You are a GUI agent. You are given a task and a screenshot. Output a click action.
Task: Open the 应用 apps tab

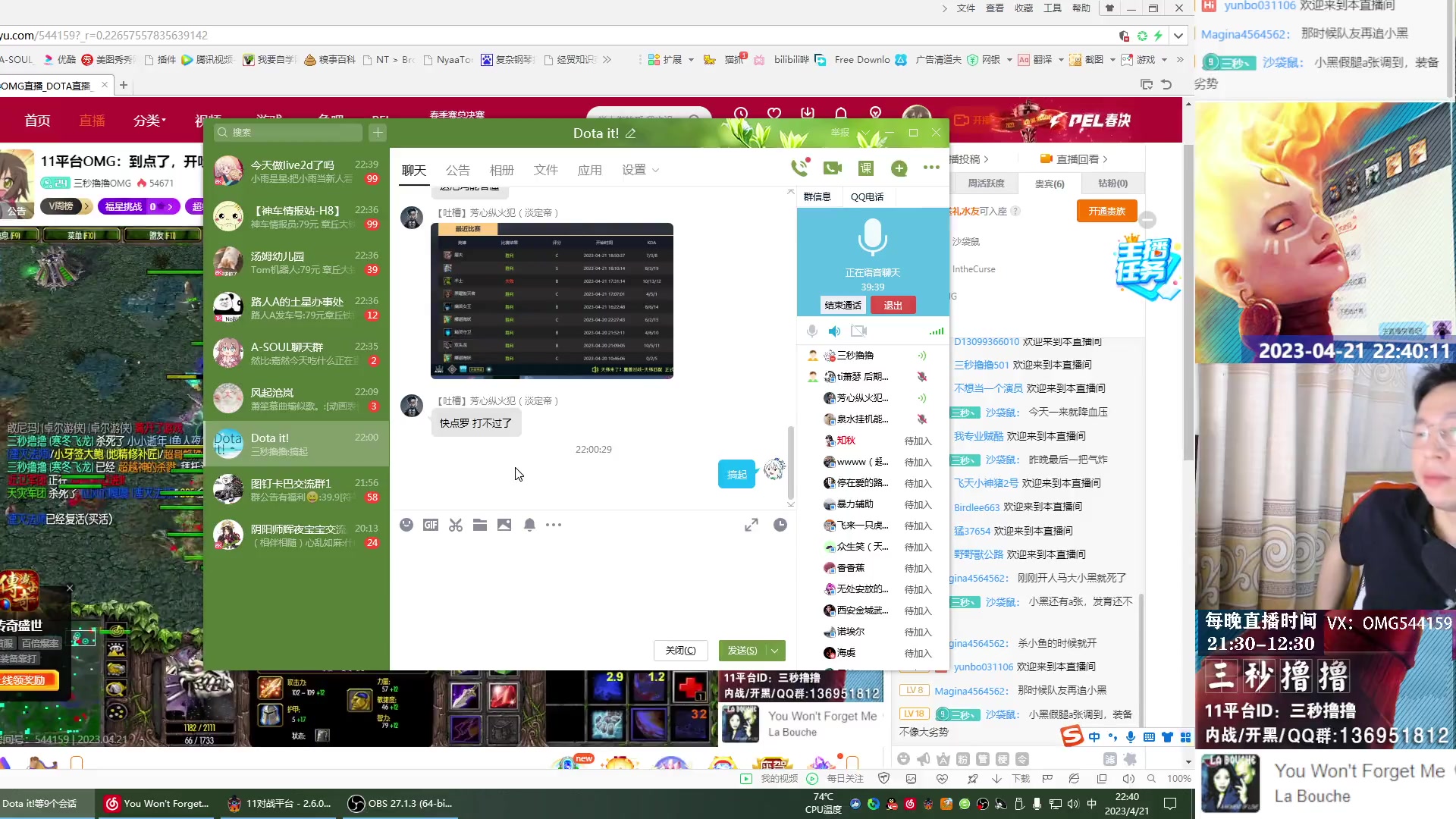590,170
